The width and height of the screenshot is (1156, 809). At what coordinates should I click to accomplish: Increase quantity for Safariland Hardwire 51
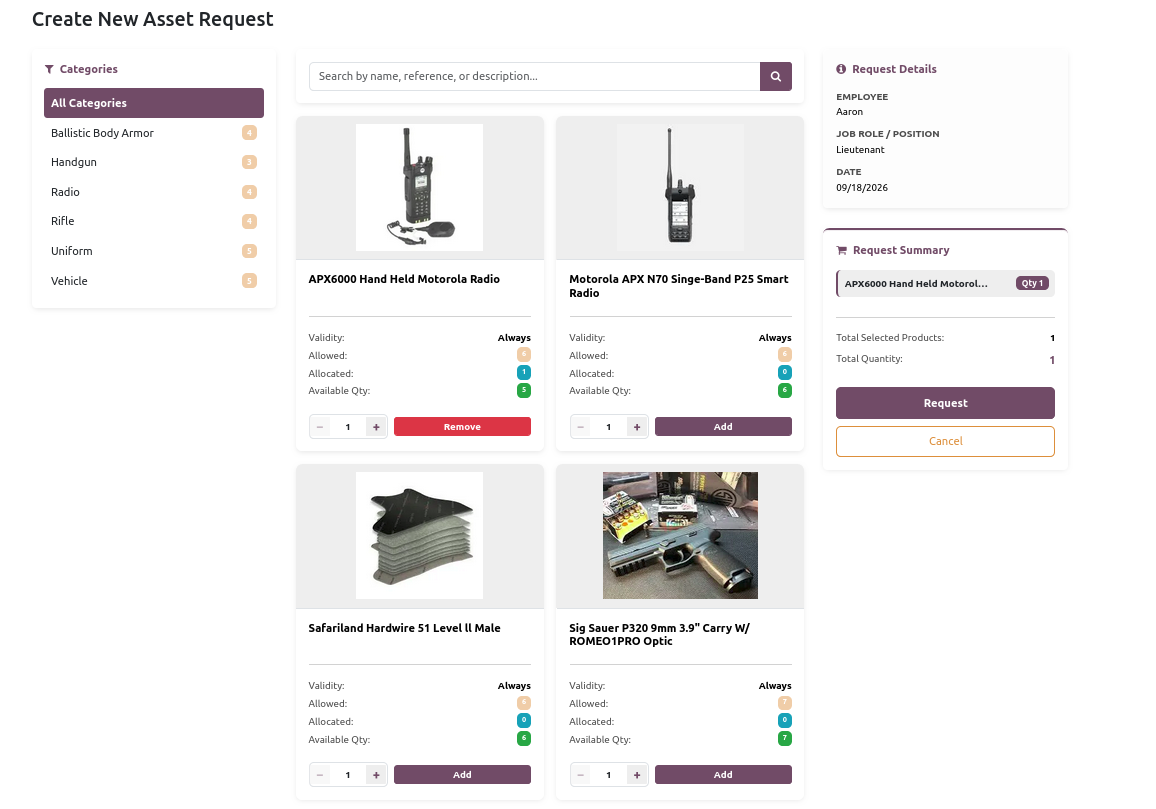pyautogui.click(x=376, y=775)
